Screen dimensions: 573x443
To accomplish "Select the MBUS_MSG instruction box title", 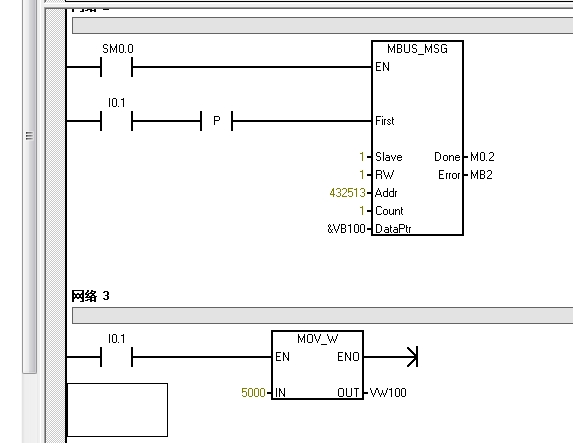I will tap(417, 49).
